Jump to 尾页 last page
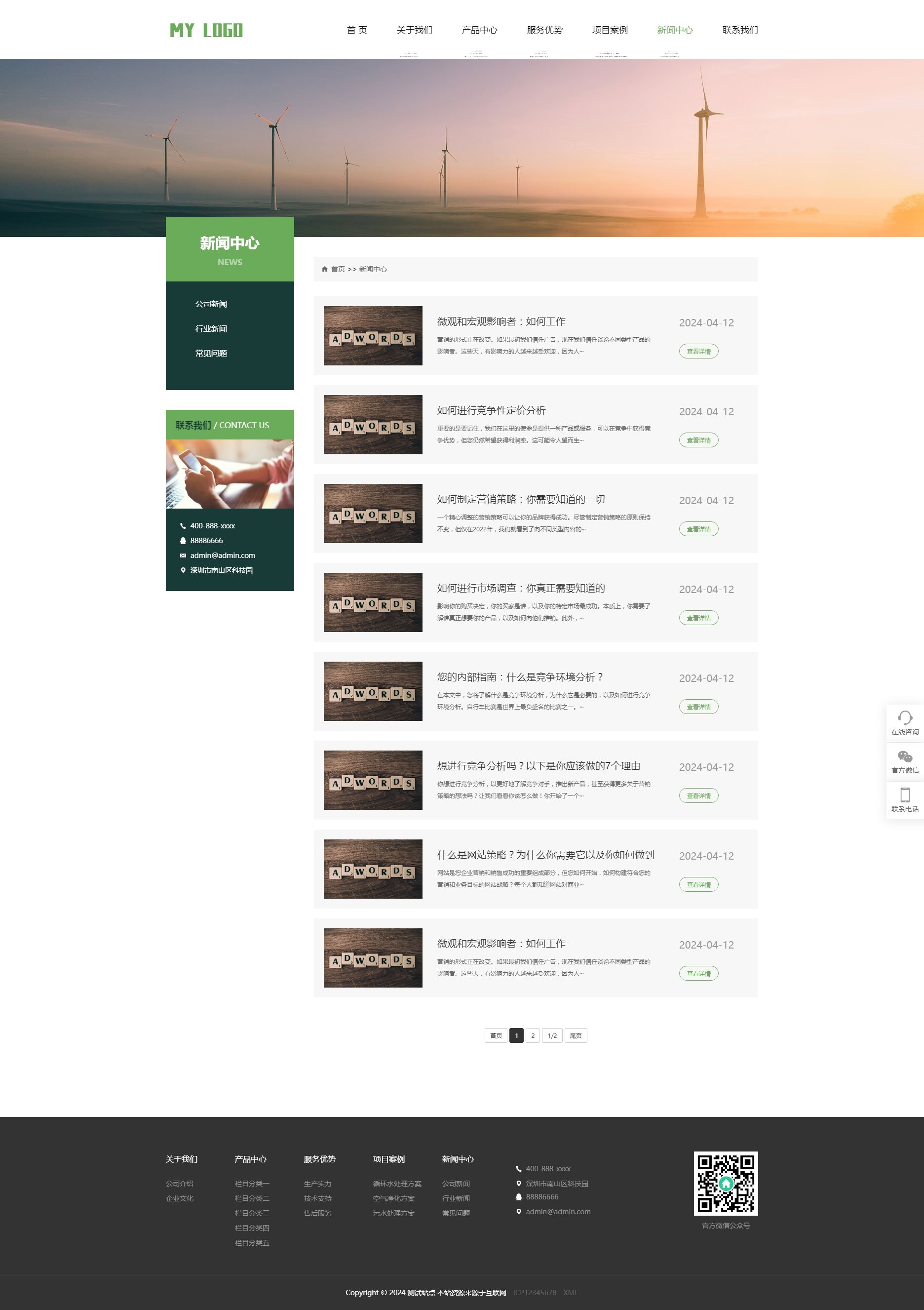924x1310 pixels. pos(576,1035)
